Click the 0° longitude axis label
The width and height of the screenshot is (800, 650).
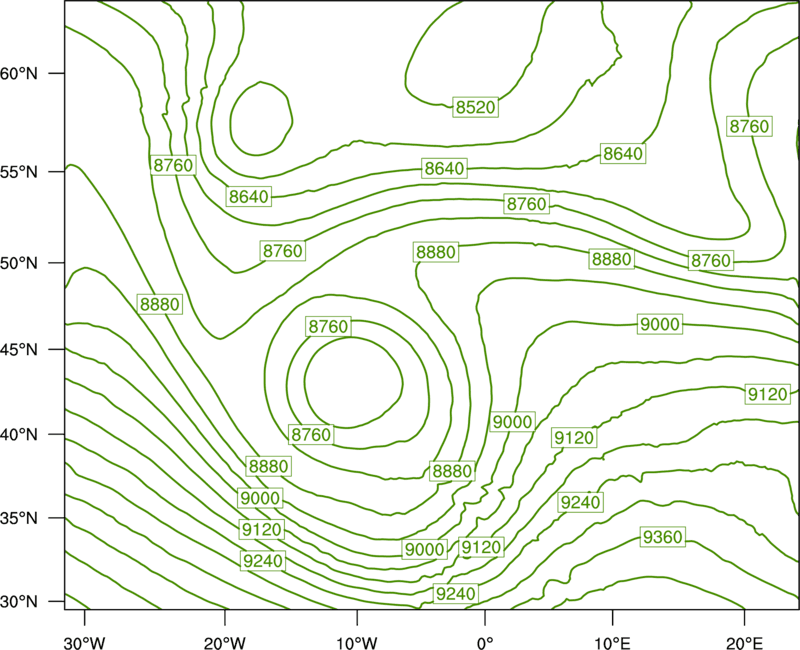click(485, 643)
